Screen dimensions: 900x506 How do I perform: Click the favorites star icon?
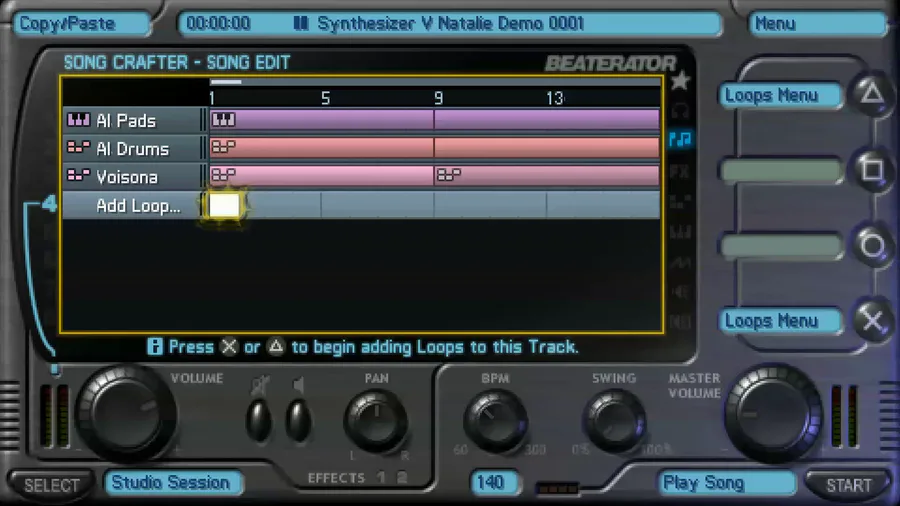680,81
